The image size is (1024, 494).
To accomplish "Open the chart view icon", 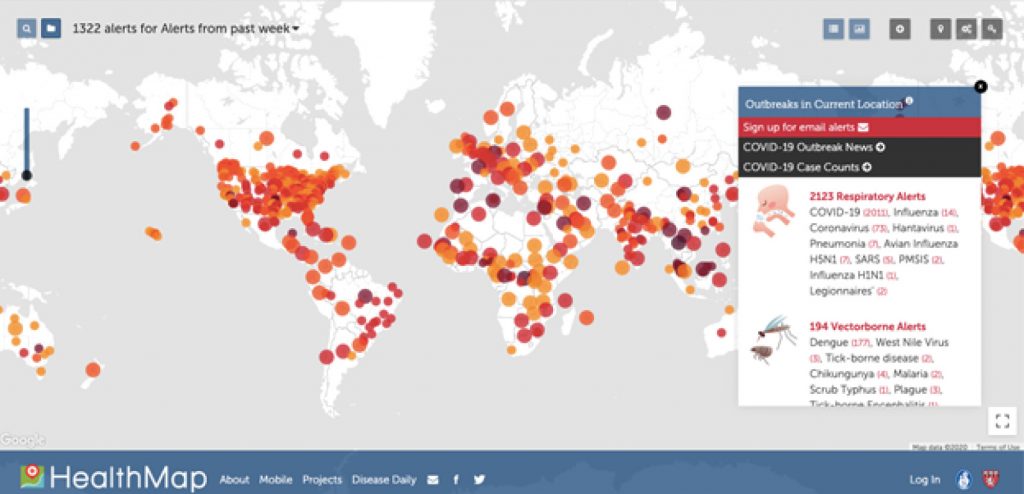I will [x=859, y=29].
